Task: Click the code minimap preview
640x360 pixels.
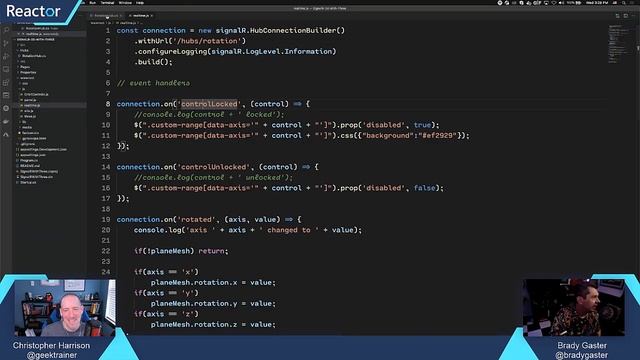Action: click(x=617, y=45)
